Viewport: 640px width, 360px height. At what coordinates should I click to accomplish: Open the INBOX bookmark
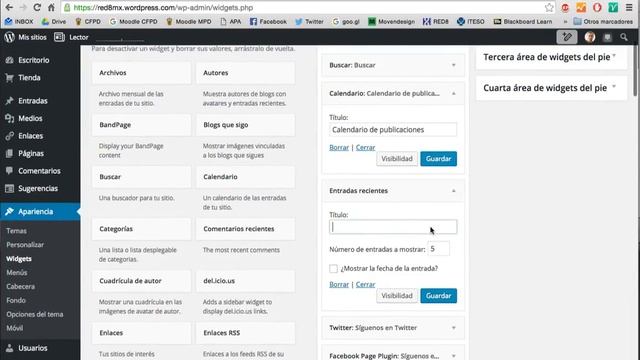19,21
